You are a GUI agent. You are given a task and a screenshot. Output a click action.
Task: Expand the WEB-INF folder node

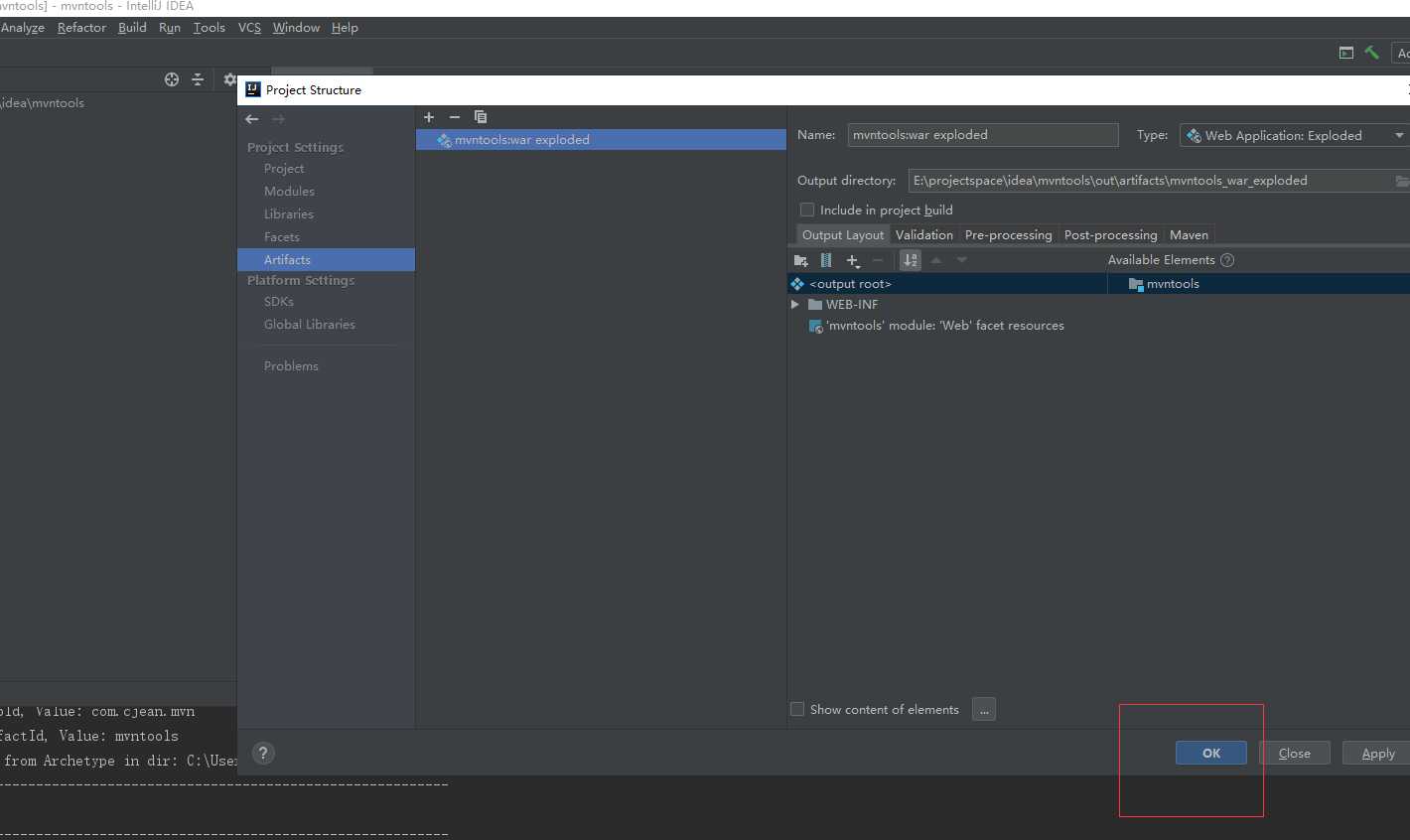794,305
